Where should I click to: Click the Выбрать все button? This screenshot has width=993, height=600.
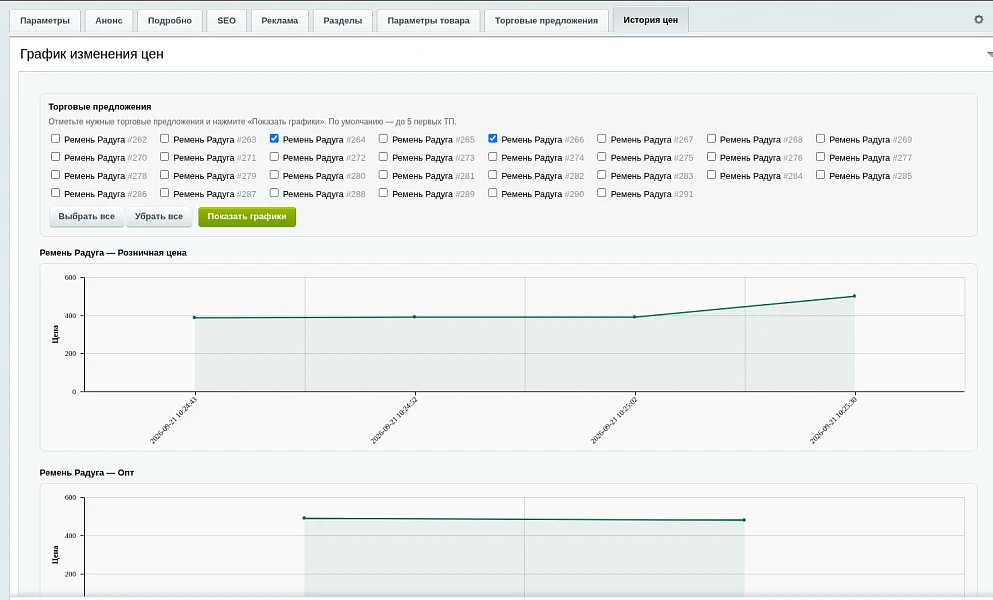coord(87,217)
